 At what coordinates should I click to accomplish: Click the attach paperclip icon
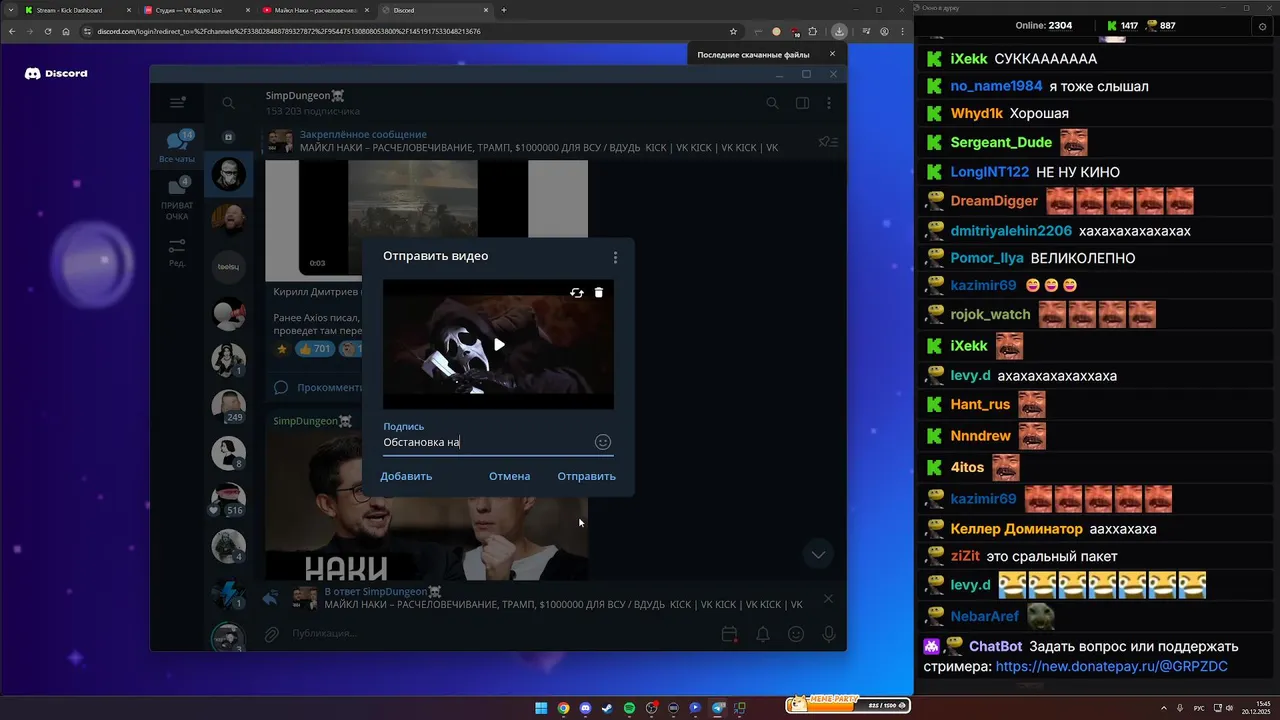point(271,634)
